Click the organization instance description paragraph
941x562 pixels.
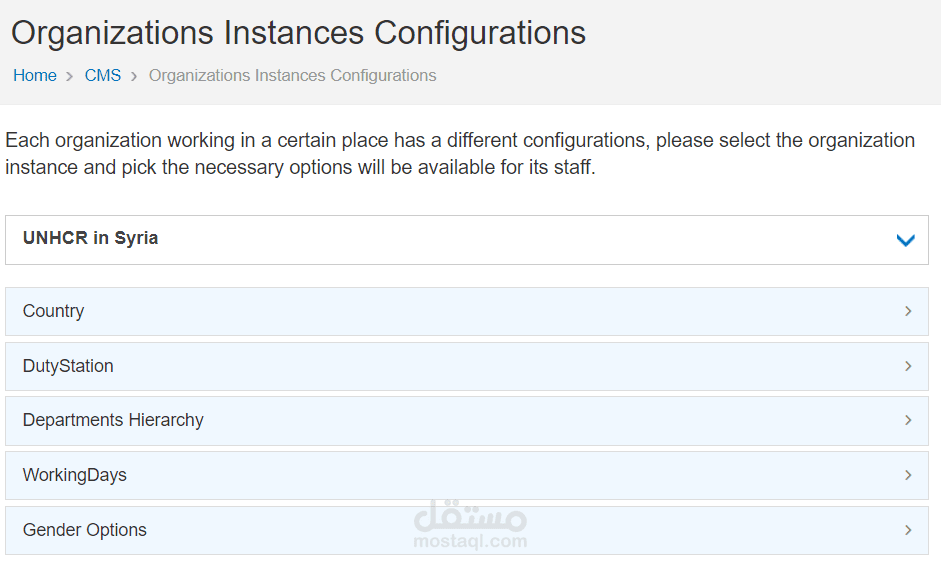click(460, 153)
